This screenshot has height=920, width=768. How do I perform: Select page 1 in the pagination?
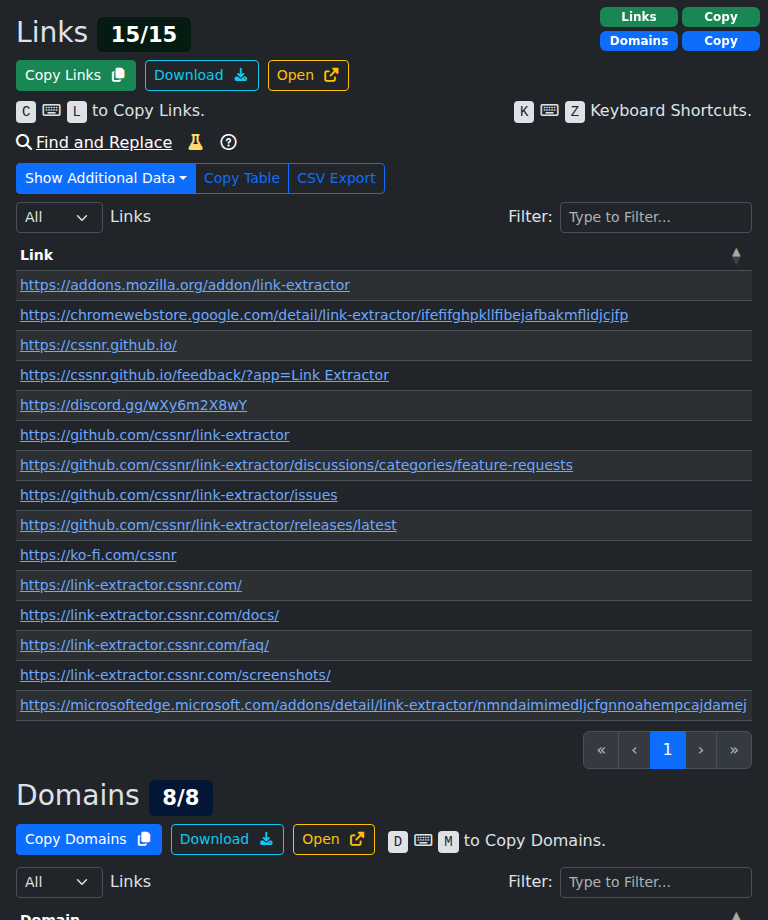point(668,749)
